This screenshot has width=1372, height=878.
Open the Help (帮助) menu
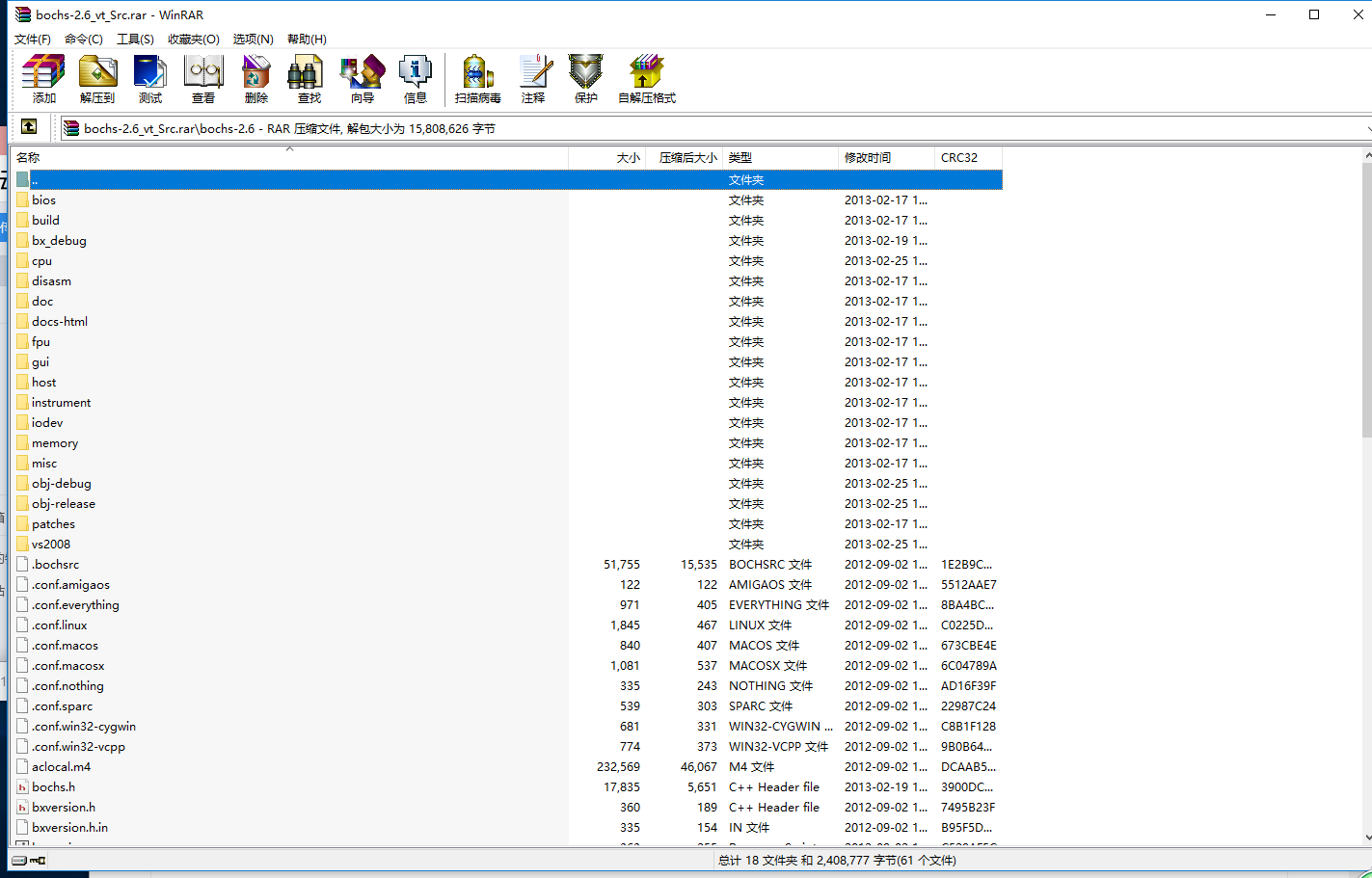307,40
